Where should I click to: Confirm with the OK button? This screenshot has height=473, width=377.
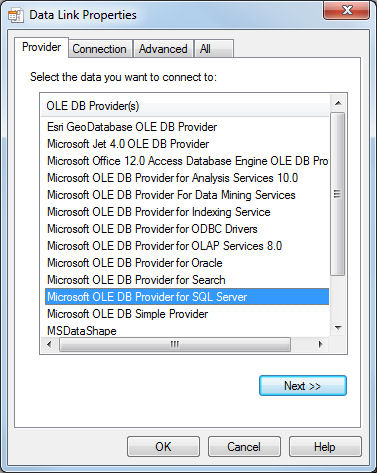coord(163,447)
